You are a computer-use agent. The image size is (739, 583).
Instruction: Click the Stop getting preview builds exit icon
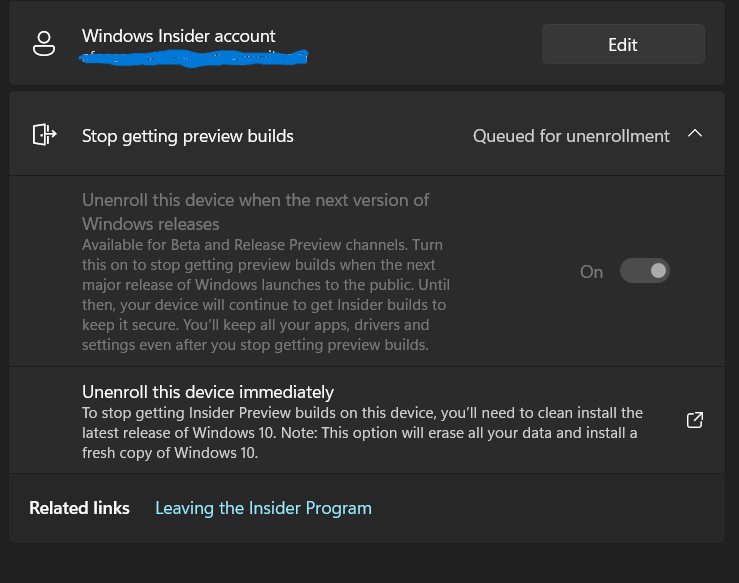pos(43,135)
